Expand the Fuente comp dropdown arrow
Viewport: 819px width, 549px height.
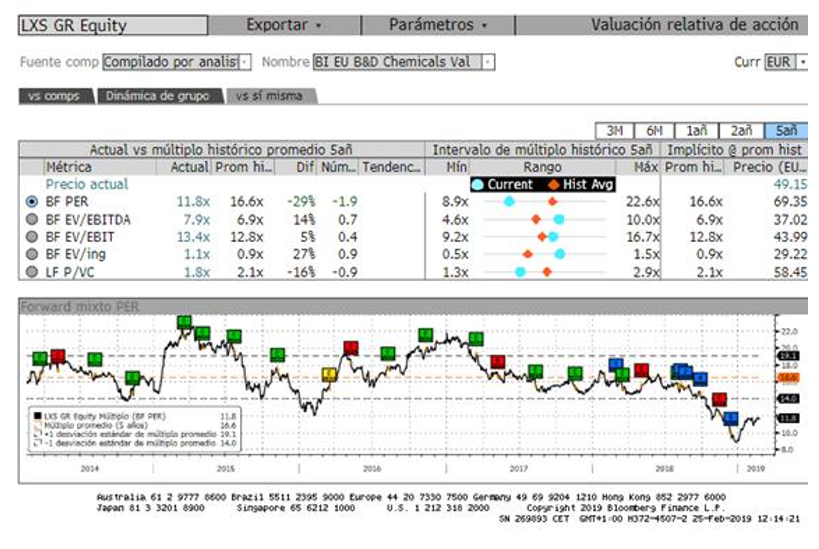(x=244, y=62)
